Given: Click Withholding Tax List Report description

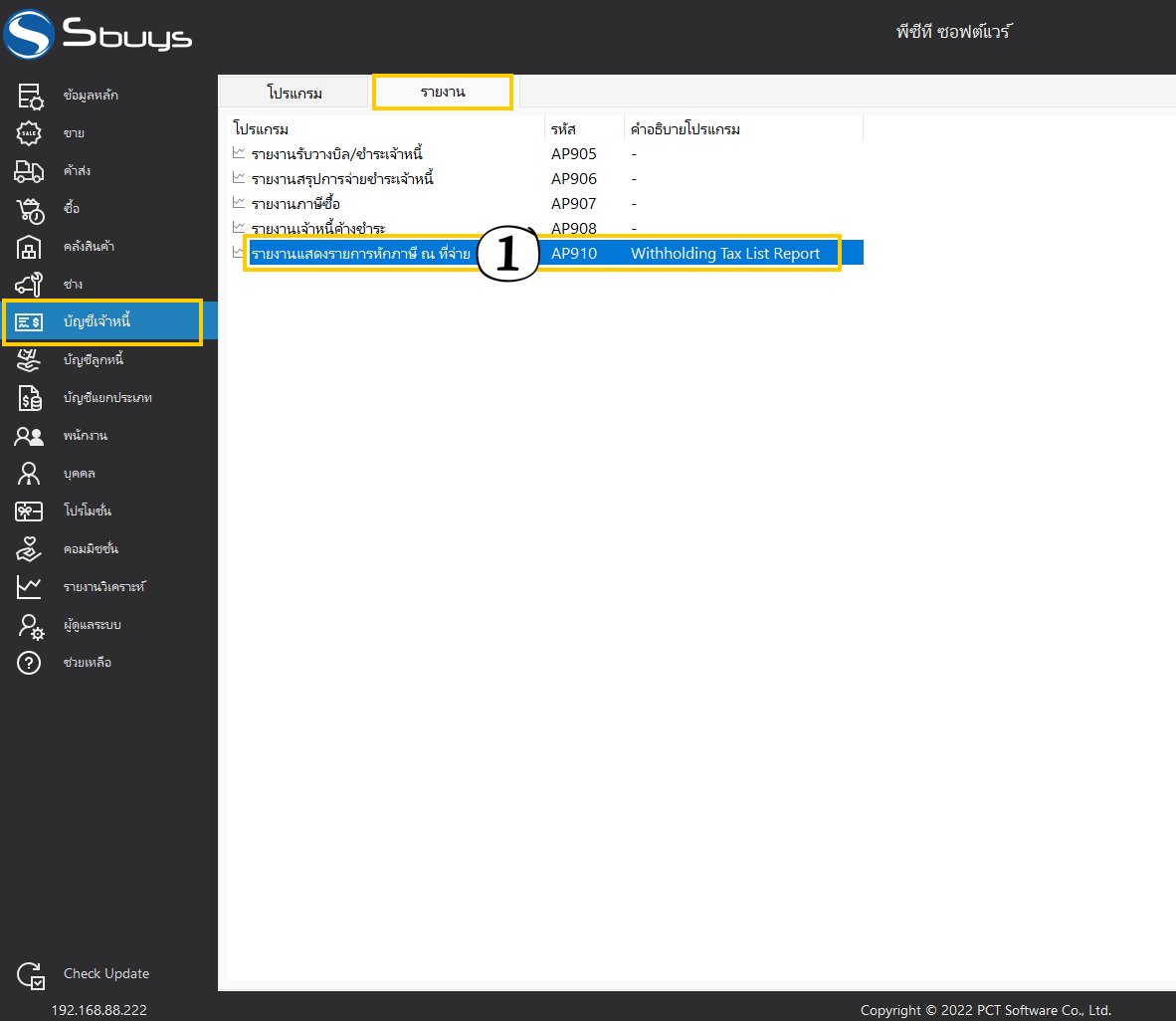Looking at the screenshot, I should coord(725,254).
